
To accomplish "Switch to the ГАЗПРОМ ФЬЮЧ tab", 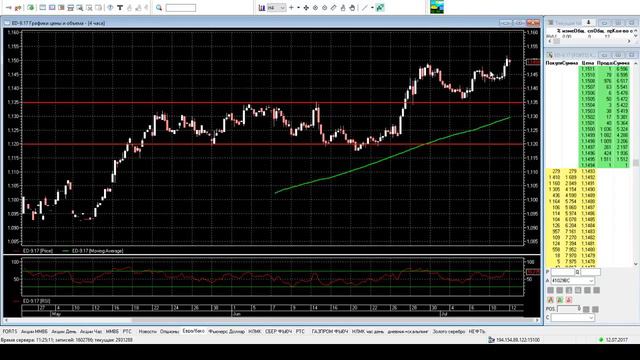I will pos(330,331).
